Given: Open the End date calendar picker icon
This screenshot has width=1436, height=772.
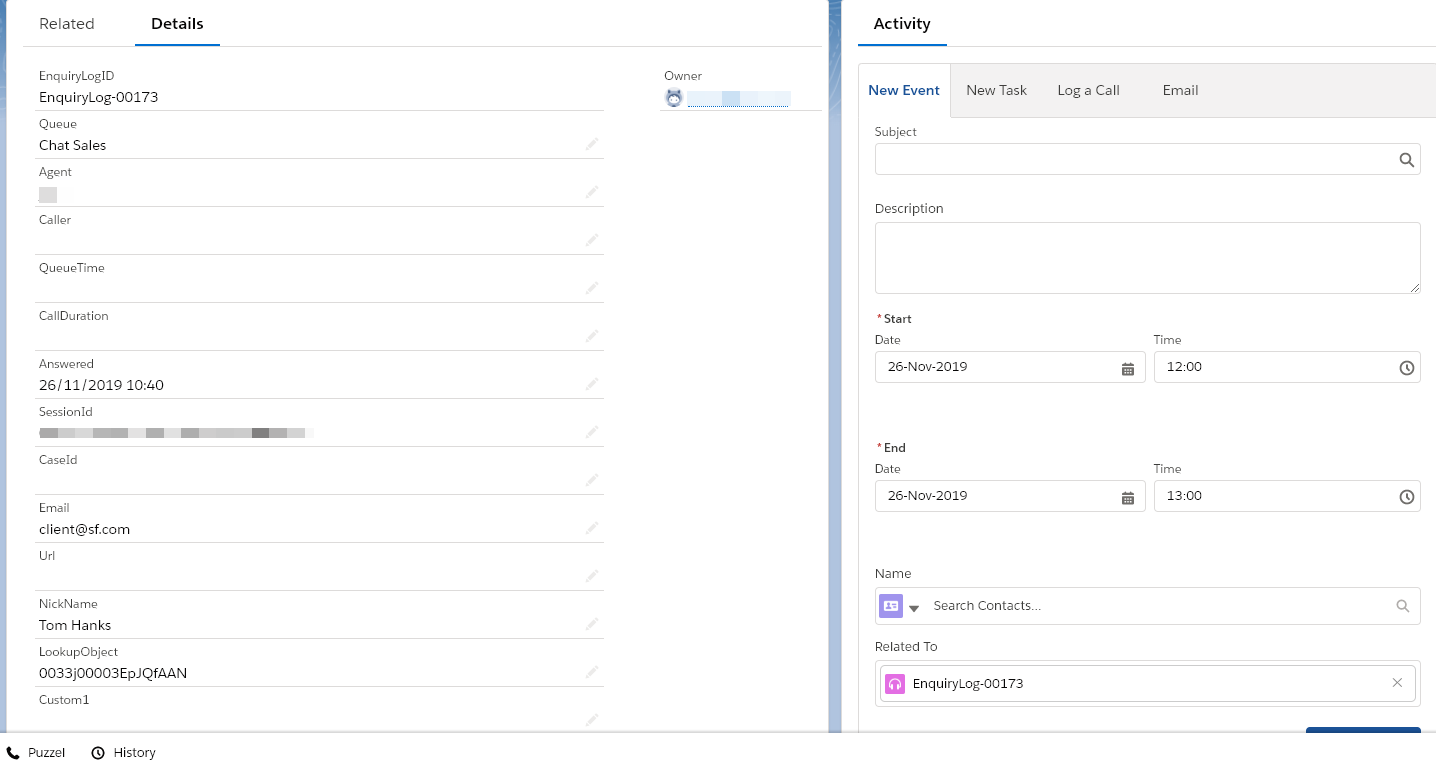Looking at the screenshot, I should (x=1127, y=497).
